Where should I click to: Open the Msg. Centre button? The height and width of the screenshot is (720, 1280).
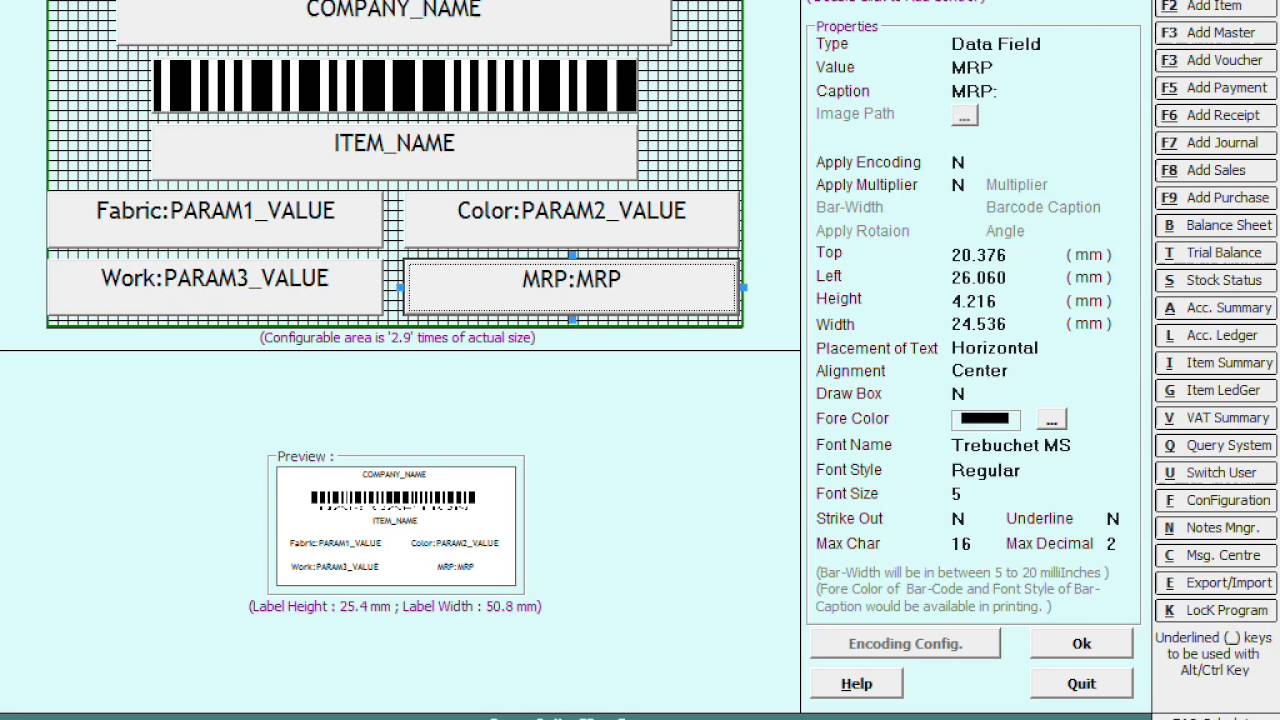click(x=1215, y=555)
